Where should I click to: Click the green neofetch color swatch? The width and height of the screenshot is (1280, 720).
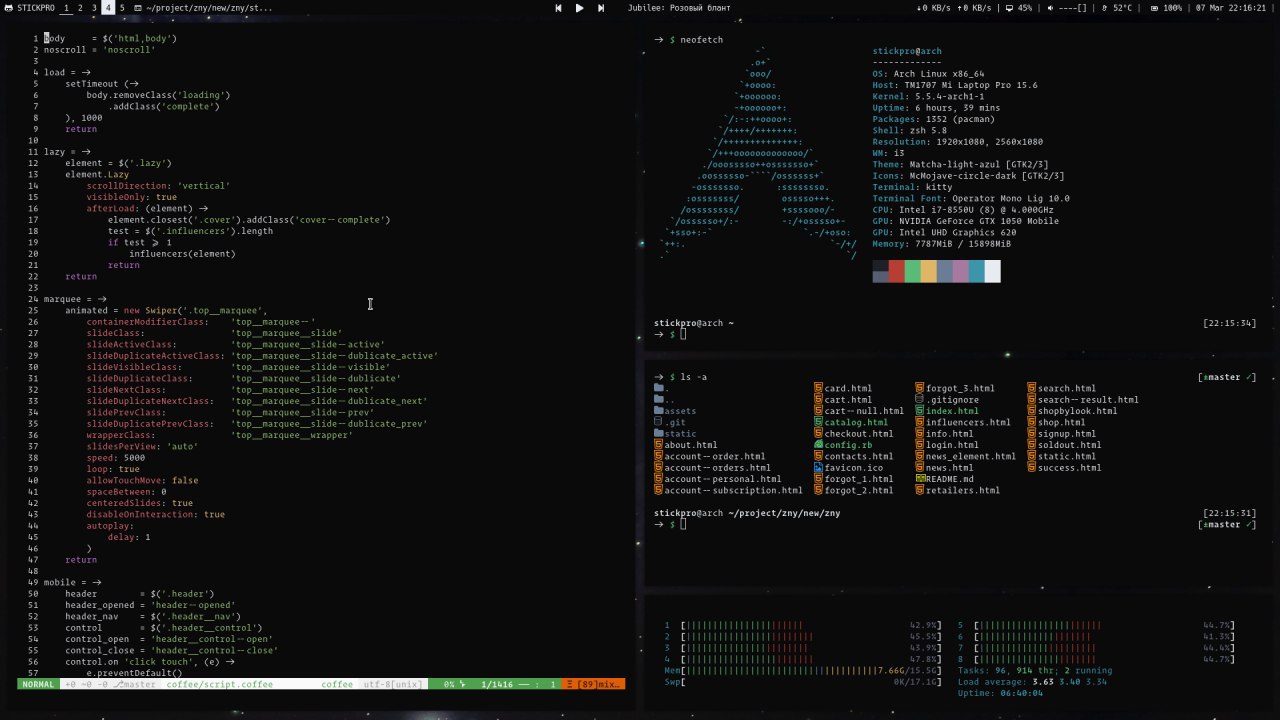click(912, 271)
